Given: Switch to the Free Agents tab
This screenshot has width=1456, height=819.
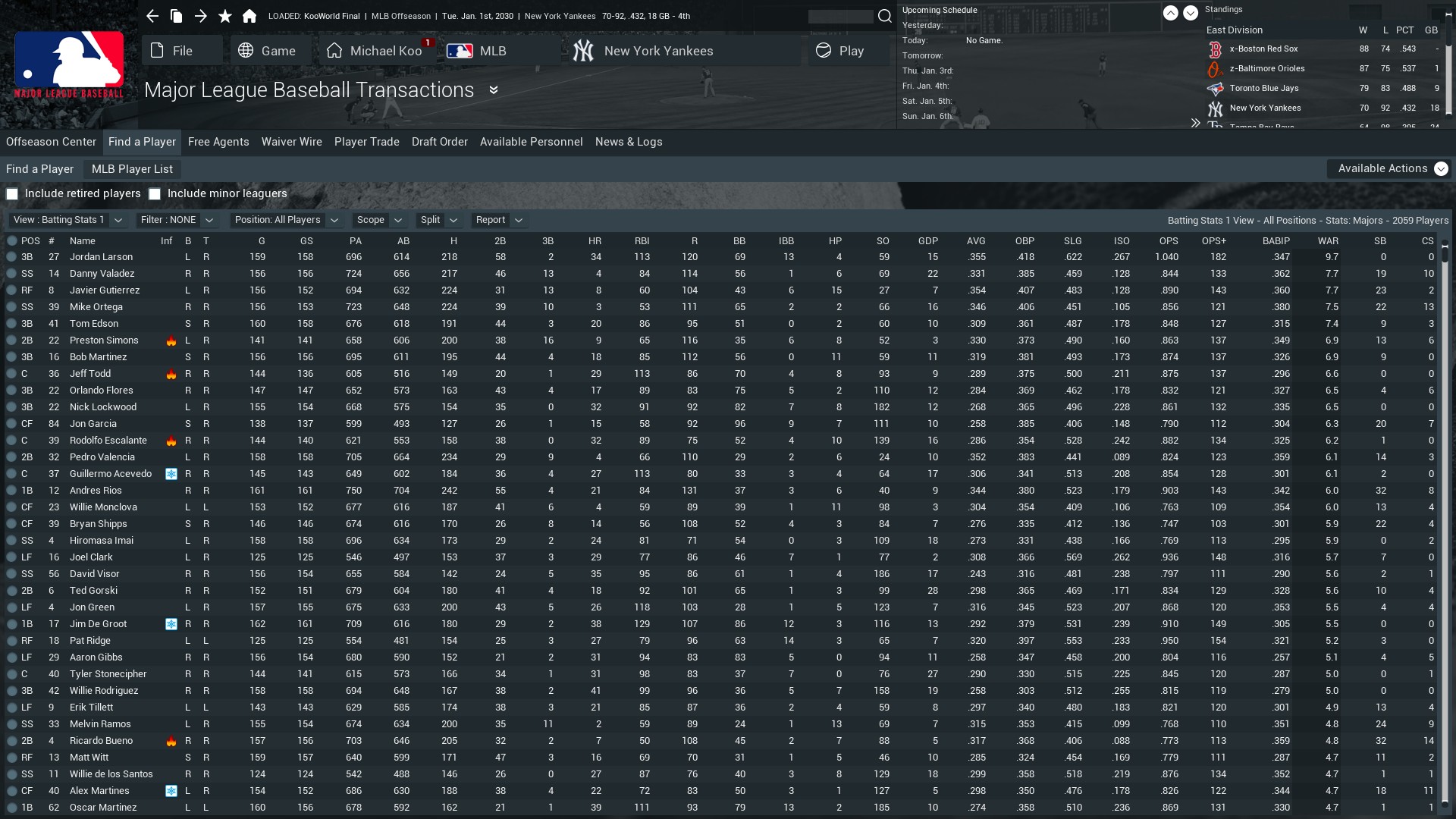Looking at the screenshot, I should (x=218, y=142).
